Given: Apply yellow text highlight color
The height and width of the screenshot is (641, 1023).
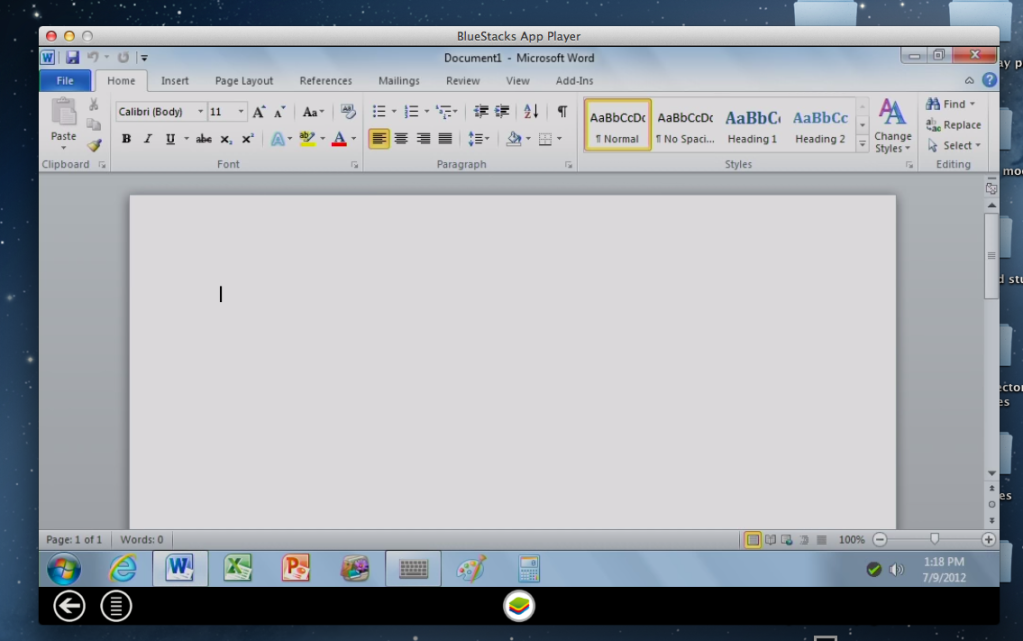Looking at the screenshot, I should [x=307, y=139].
